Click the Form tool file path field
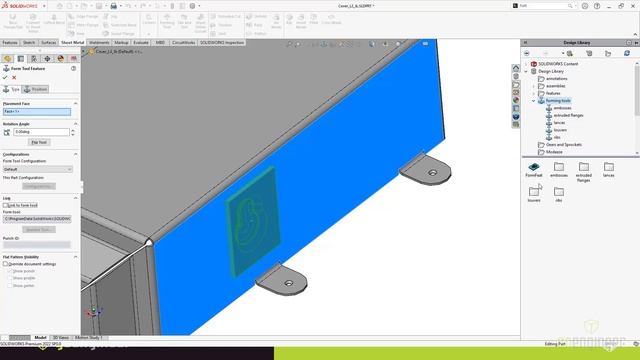Image resolution: width=640 pixels, height=360 pixels. tap(37, 219)
